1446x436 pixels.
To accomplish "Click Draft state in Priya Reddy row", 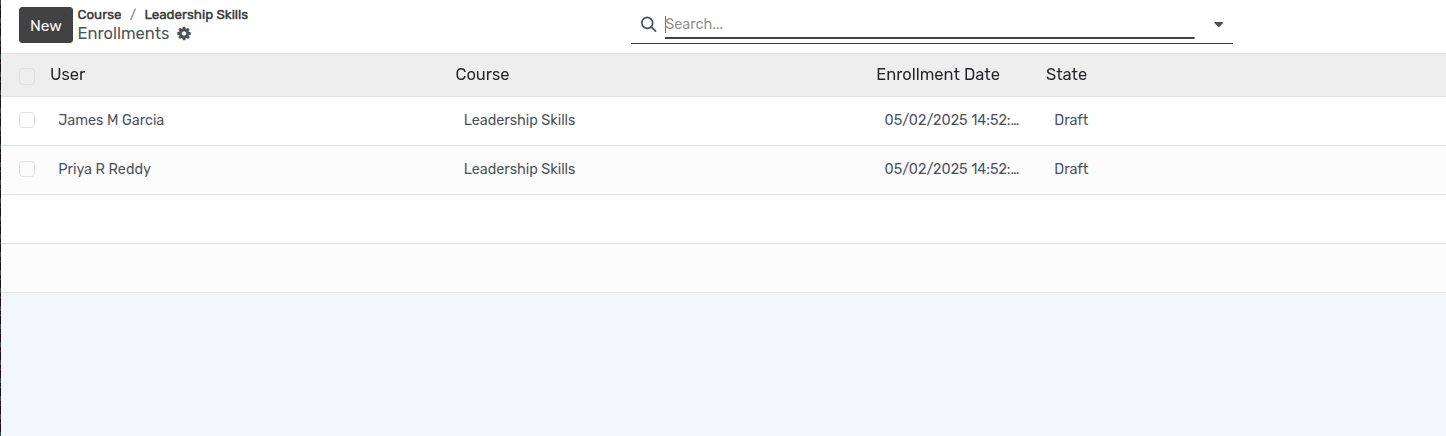I will (x=1071, y=169).
